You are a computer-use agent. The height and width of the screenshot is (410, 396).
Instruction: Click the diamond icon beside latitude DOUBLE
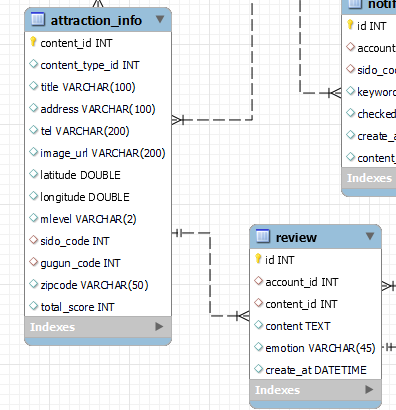point(33,174)
